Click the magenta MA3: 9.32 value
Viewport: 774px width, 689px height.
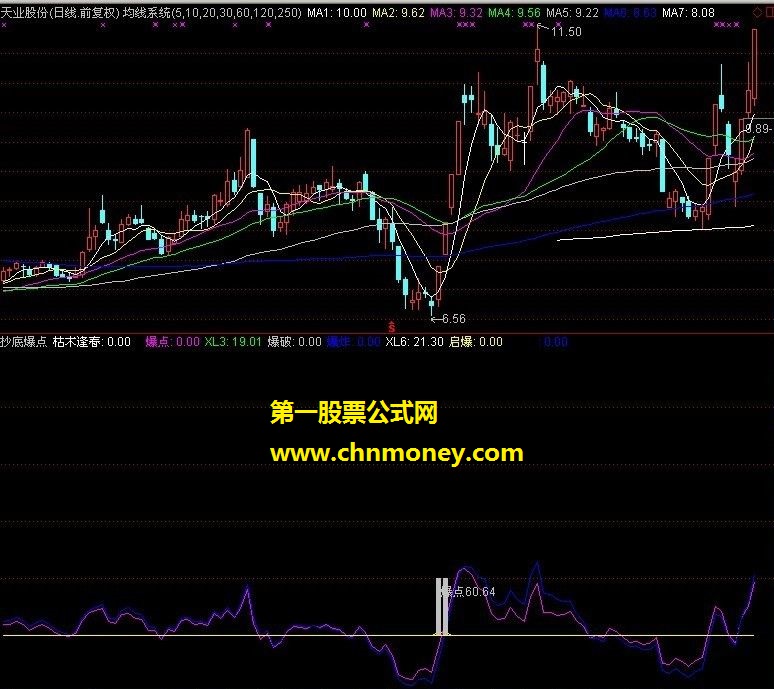456,13
